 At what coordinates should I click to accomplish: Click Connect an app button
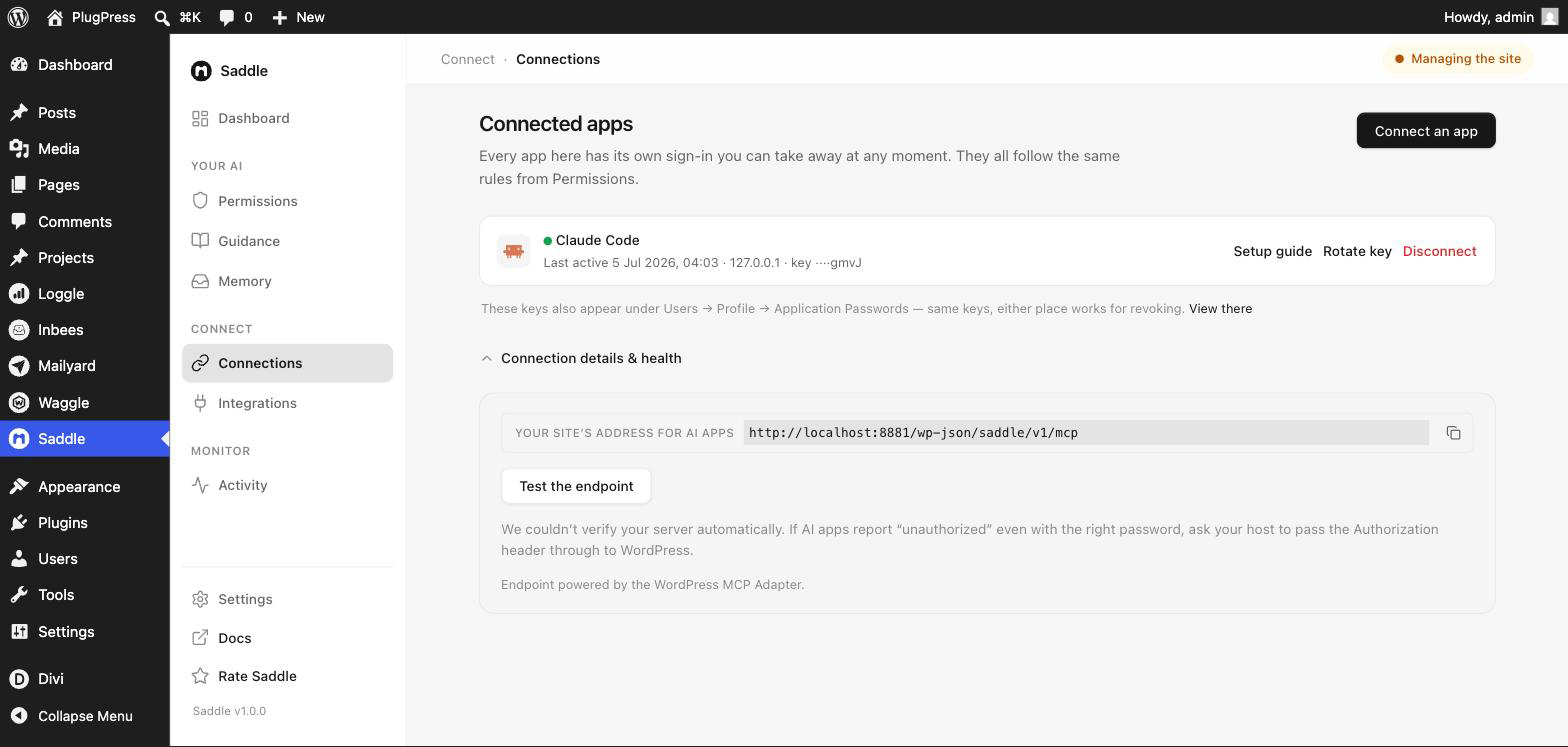point(1426,131)
